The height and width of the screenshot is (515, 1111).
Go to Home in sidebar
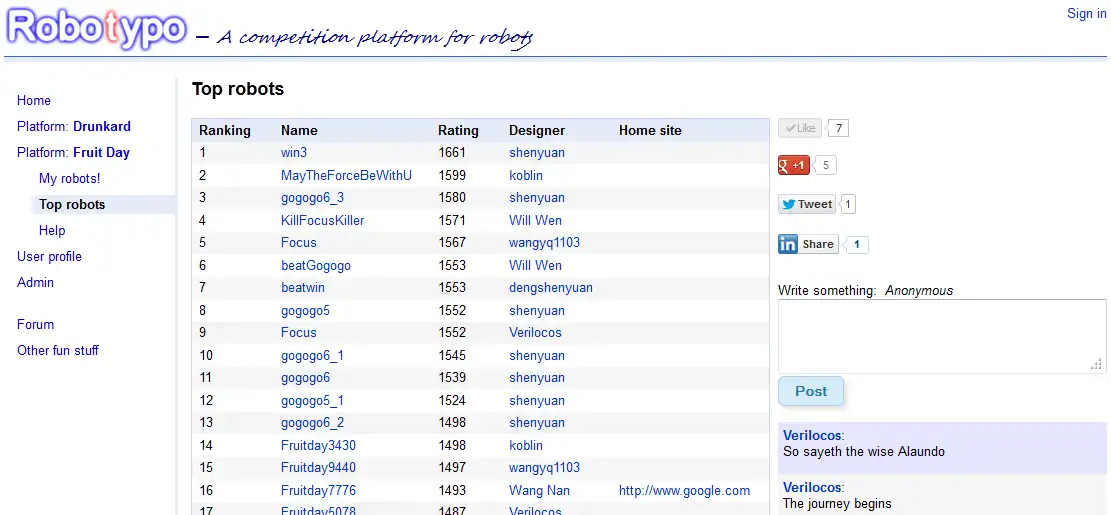pyautogui.click(x=34, y=100)
